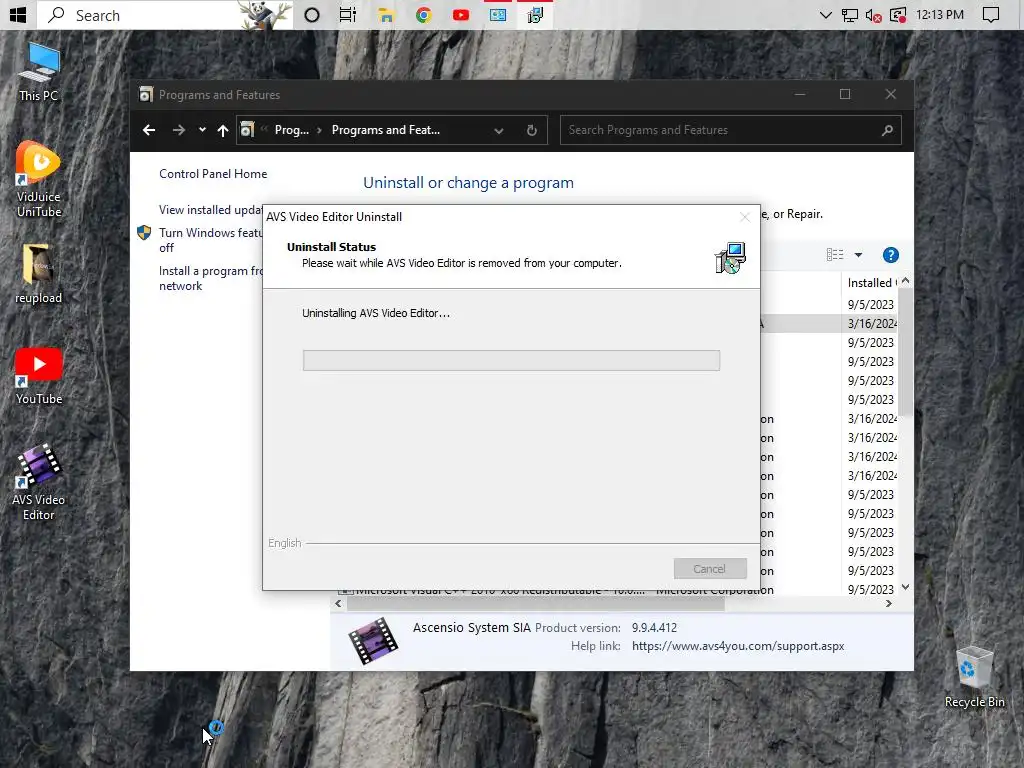Change the view layout icon
The width and height of the screenshot is (1024, 768).
click(835, 255)
